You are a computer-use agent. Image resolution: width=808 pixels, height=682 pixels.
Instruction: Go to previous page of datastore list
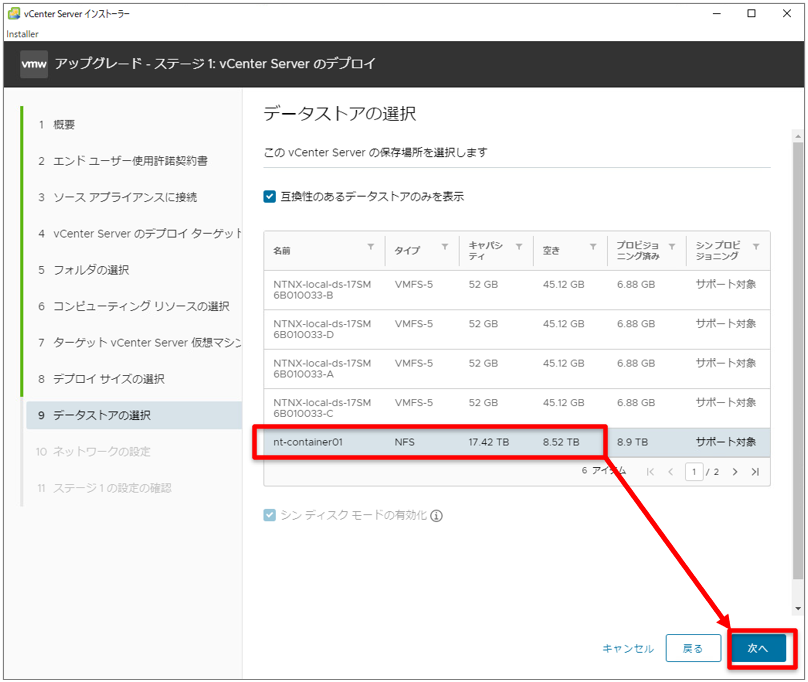(670, 472)
